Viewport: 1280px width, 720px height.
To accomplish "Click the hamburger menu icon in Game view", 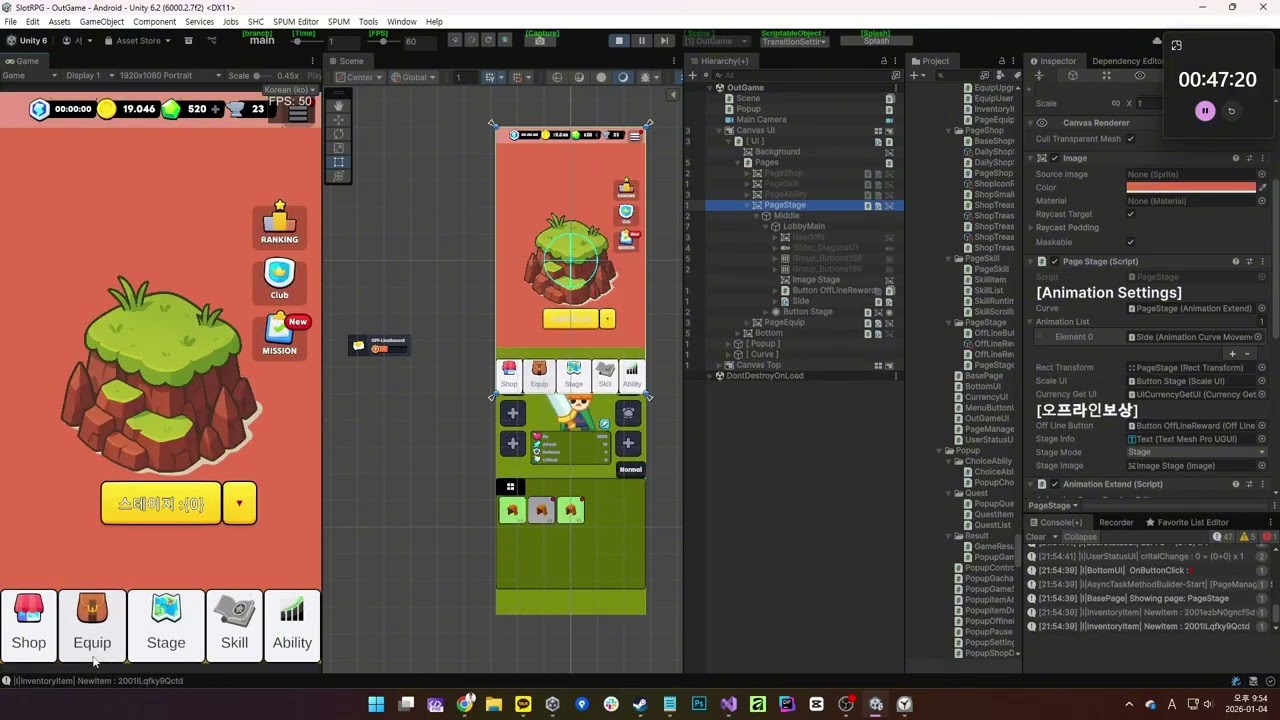I will tap(298, 113).
